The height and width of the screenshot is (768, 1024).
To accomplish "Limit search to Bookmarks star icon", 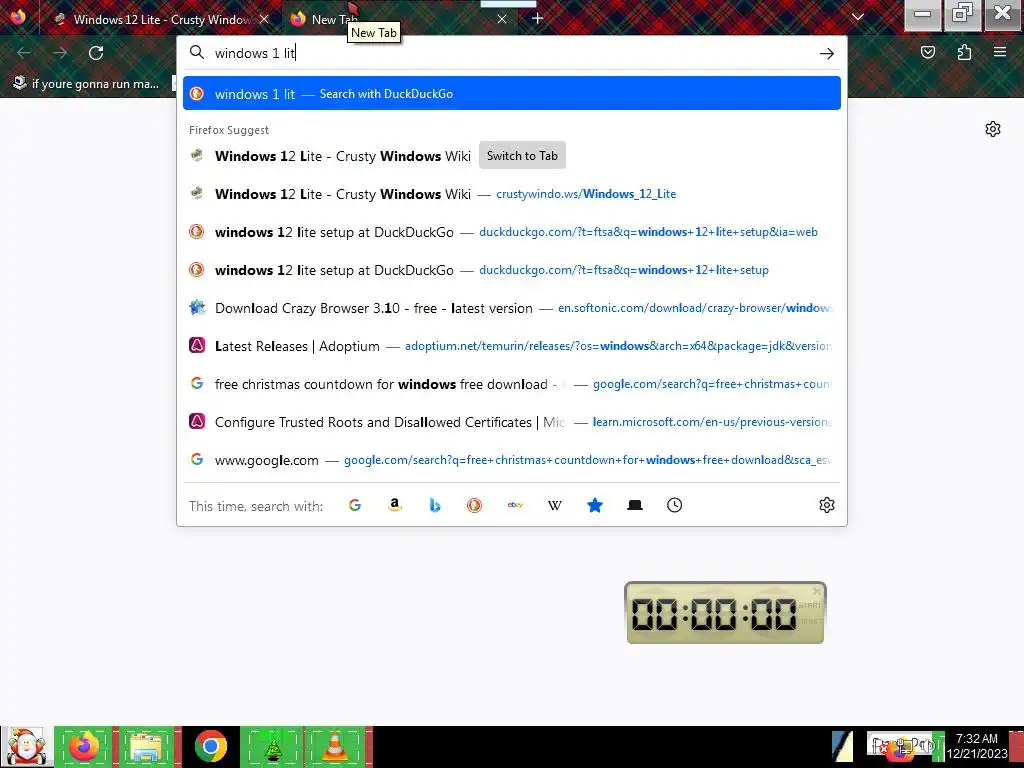I will pos(595,505).
